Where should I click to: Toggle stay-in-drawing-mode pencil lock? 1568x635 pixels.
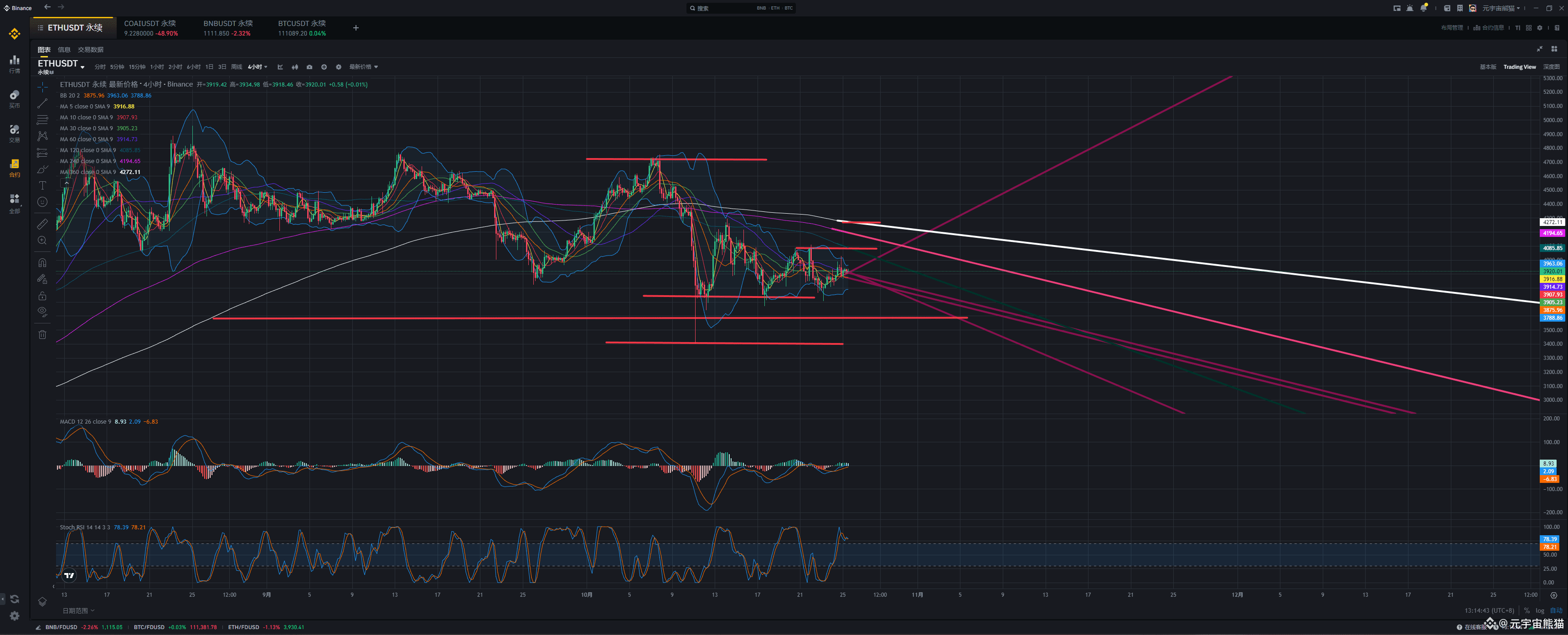(42, 279)
